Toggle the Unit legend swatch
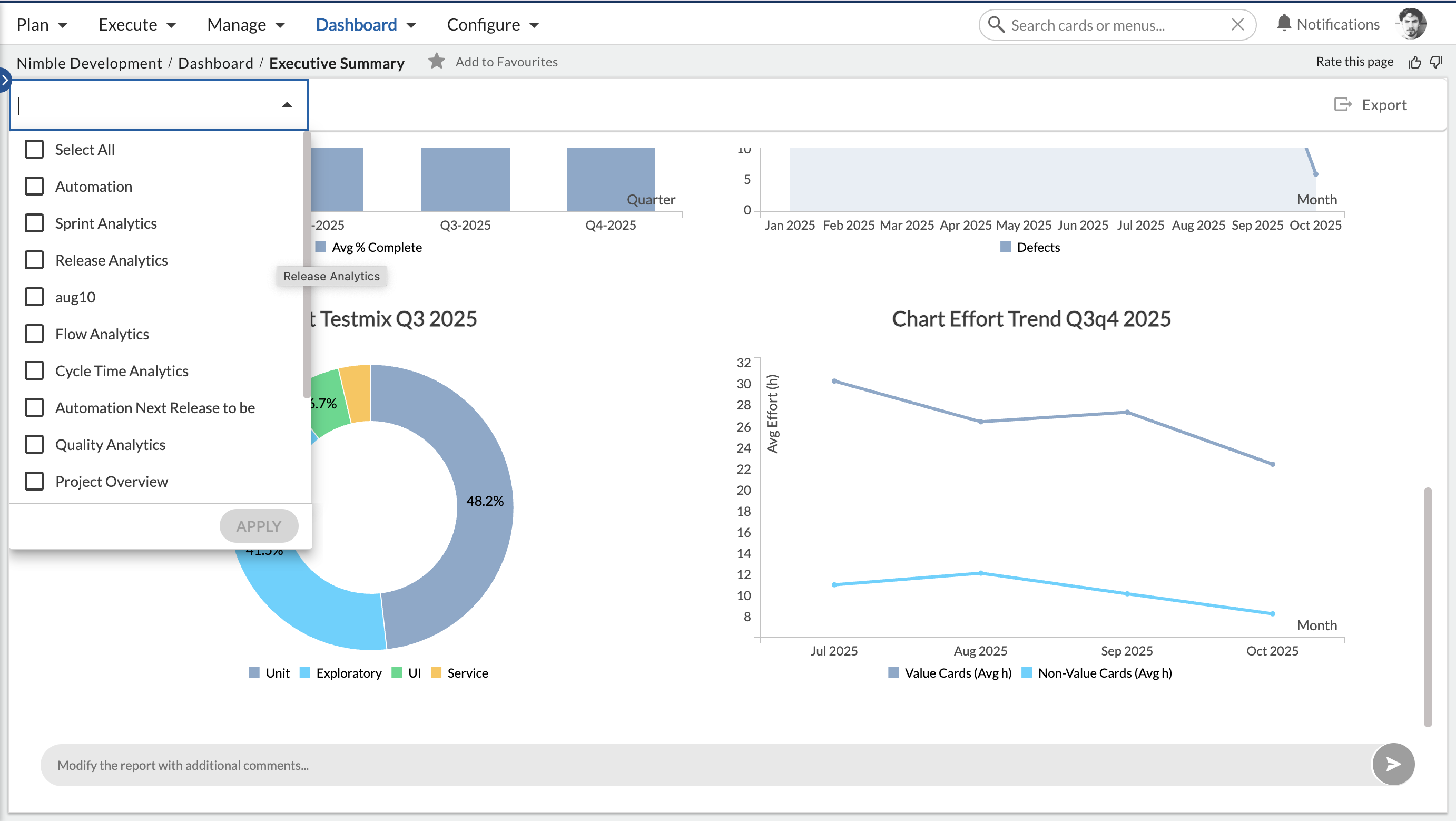The height and width of the screenshot is (821, 1456). [254, 673]
